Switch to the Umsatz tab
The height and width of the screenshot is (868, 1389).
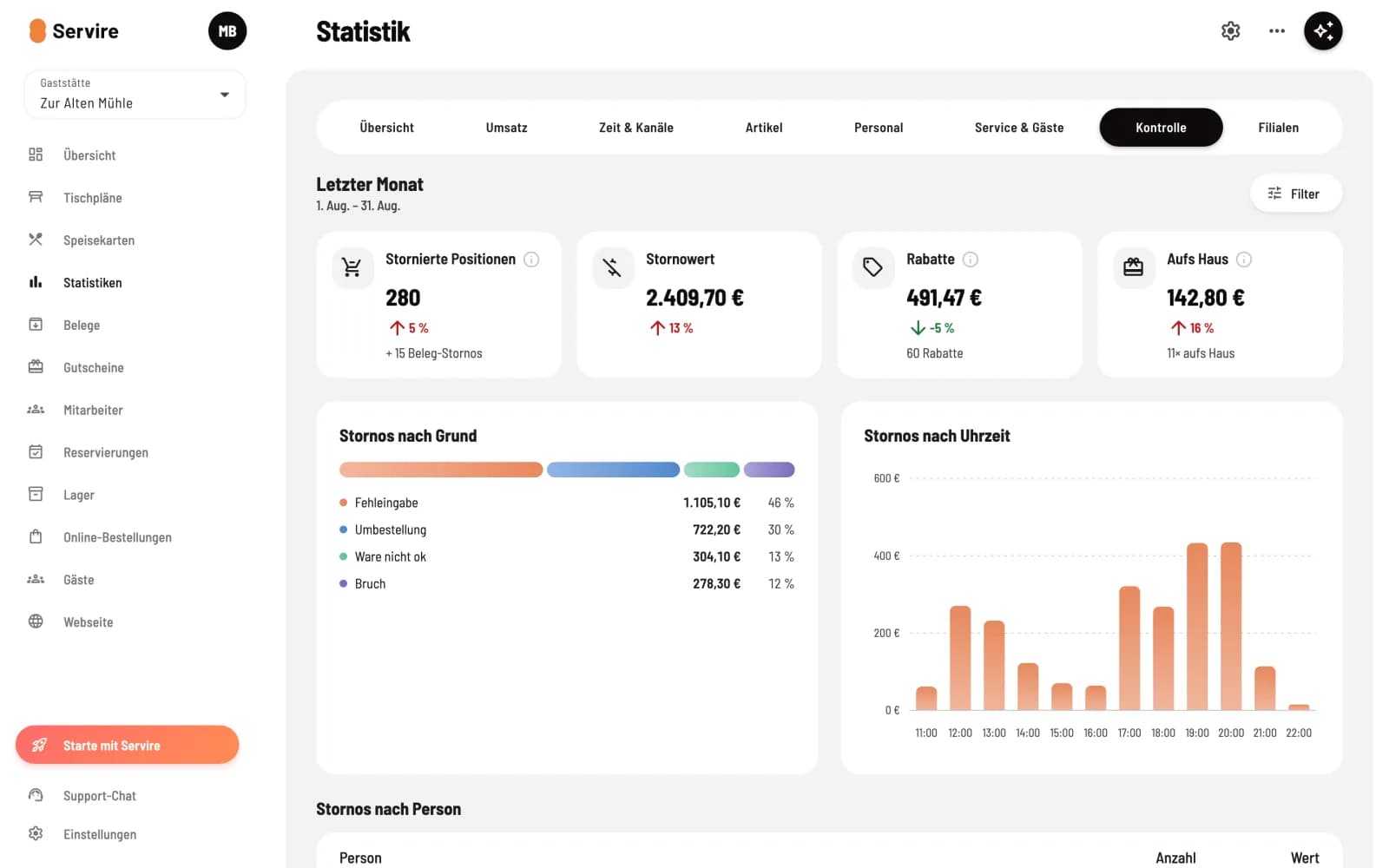[507, 128]
